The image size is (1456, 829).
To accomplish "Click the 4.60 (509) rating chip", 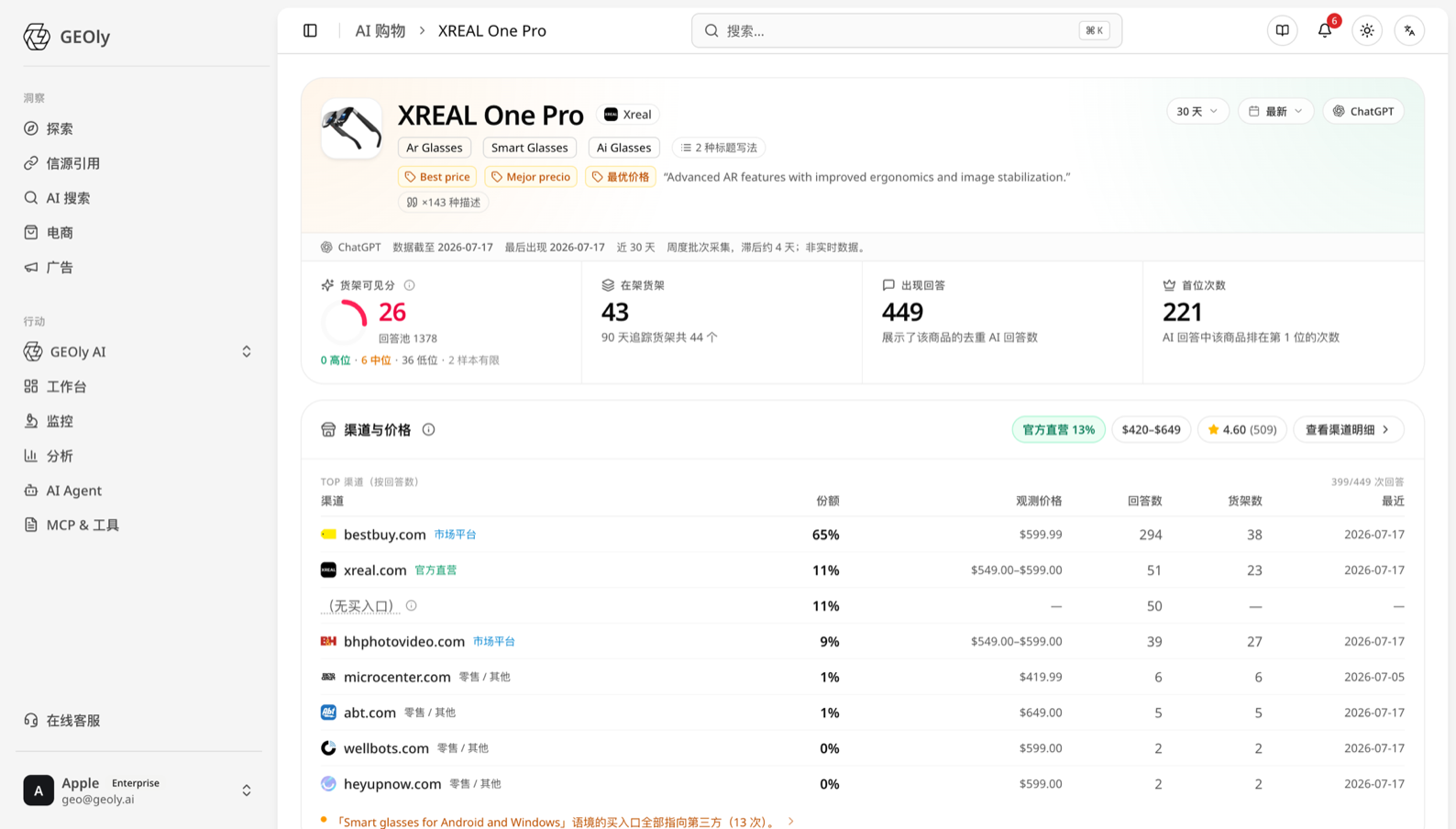I will [1242, 429].
